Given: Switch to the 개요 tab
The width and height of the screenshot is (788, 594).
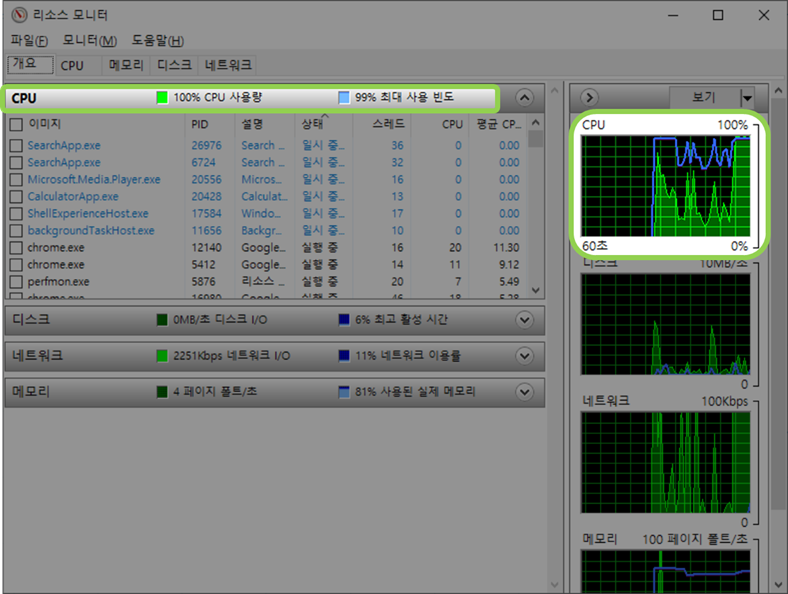Looking at the screenshot, I should pos(30,64).
